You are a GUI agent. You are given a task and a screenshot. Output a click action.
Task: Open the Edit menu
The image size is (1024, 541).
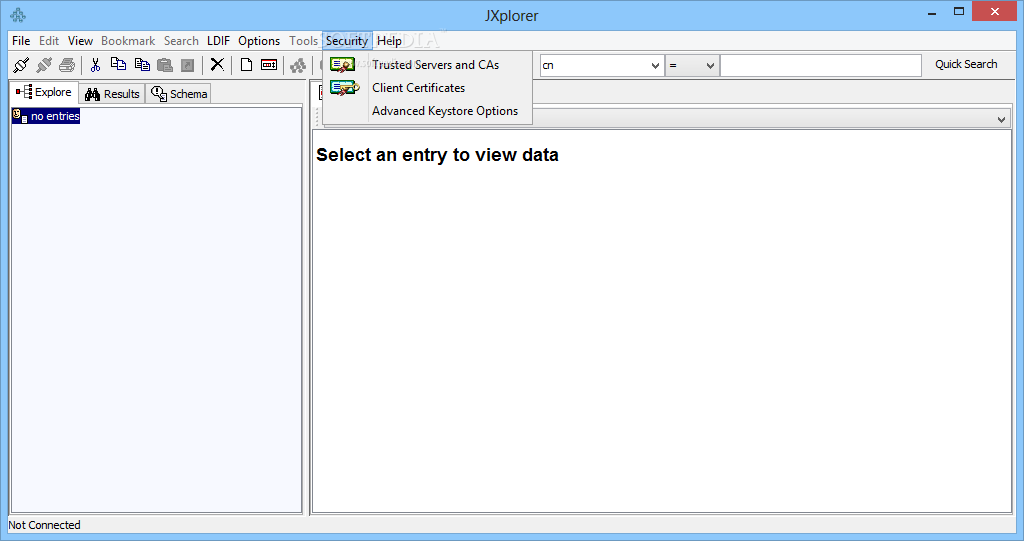(x=49, y=41)
